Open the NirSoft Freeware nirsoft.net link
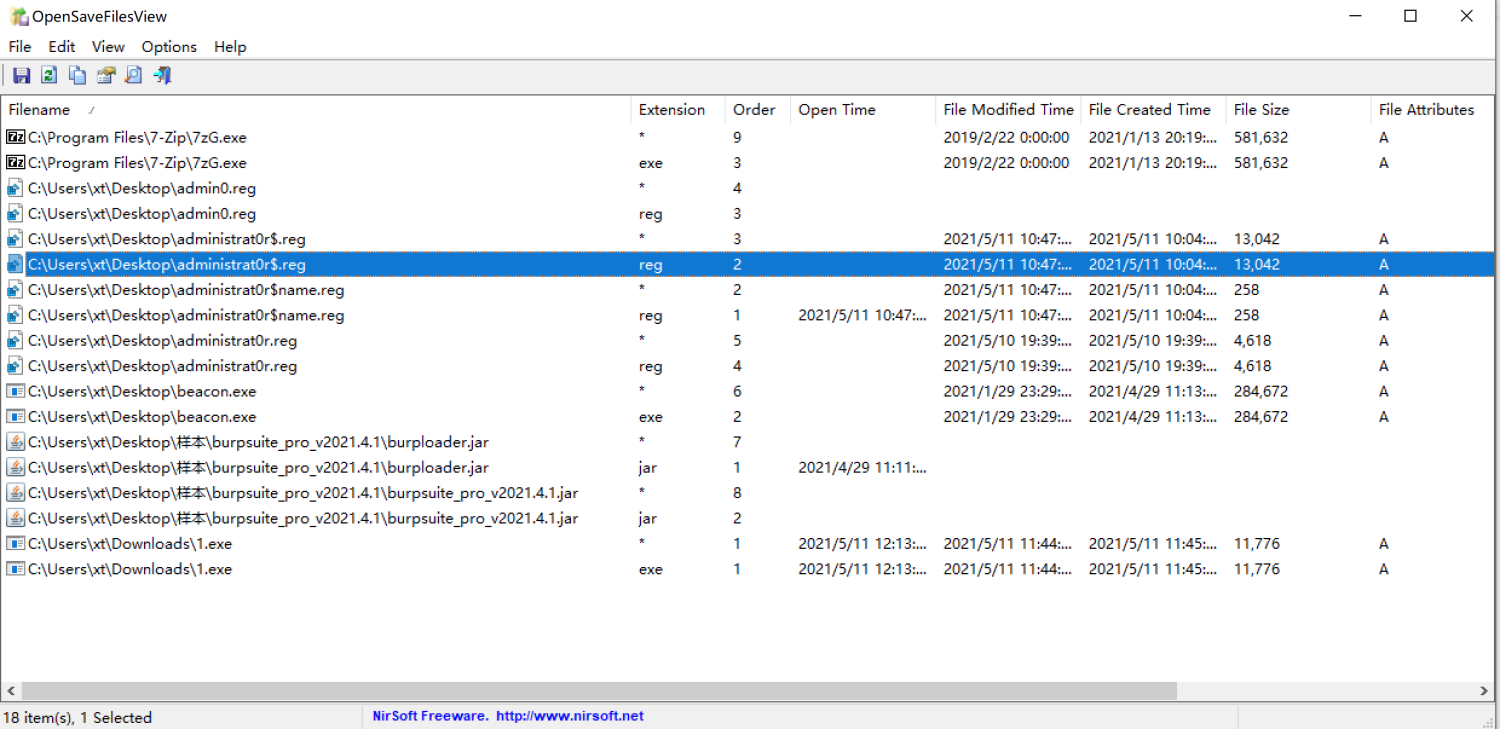This screenshot has width=1500, height=729. pyautogui.click(x=508, y=716)
